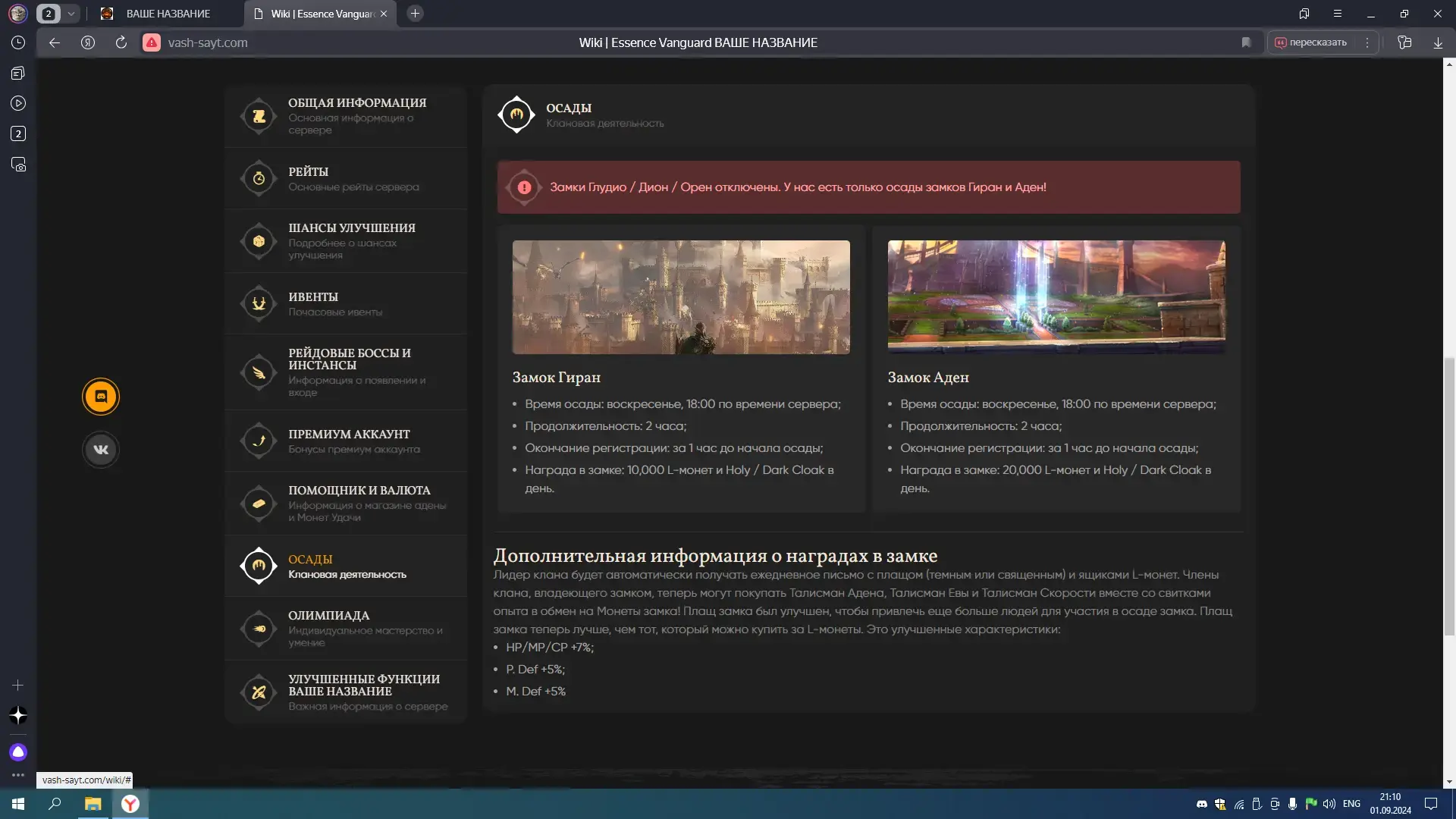
Task: Click the page vertical scrollbar thumb
Action: (1449, 497)
